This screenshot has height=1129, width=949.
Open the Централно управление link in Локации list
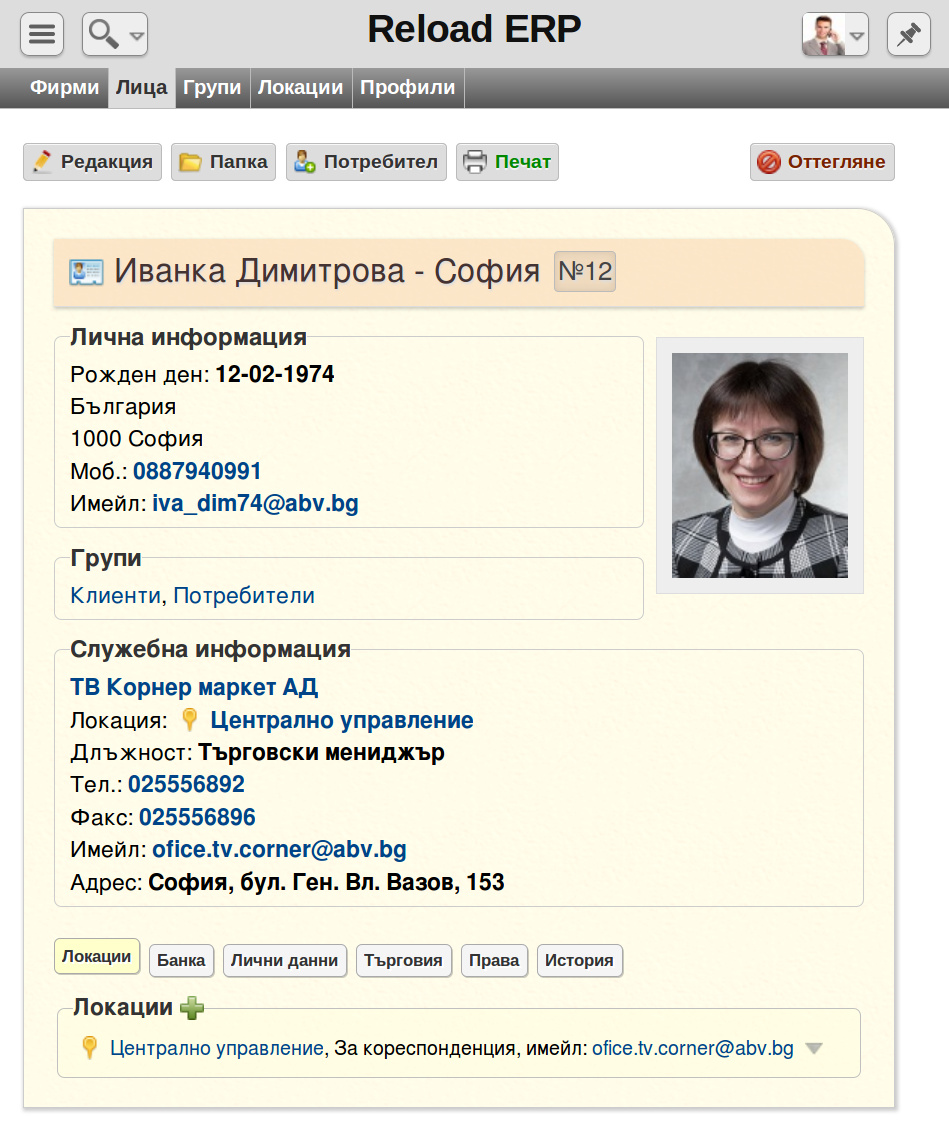(217, 1048)
